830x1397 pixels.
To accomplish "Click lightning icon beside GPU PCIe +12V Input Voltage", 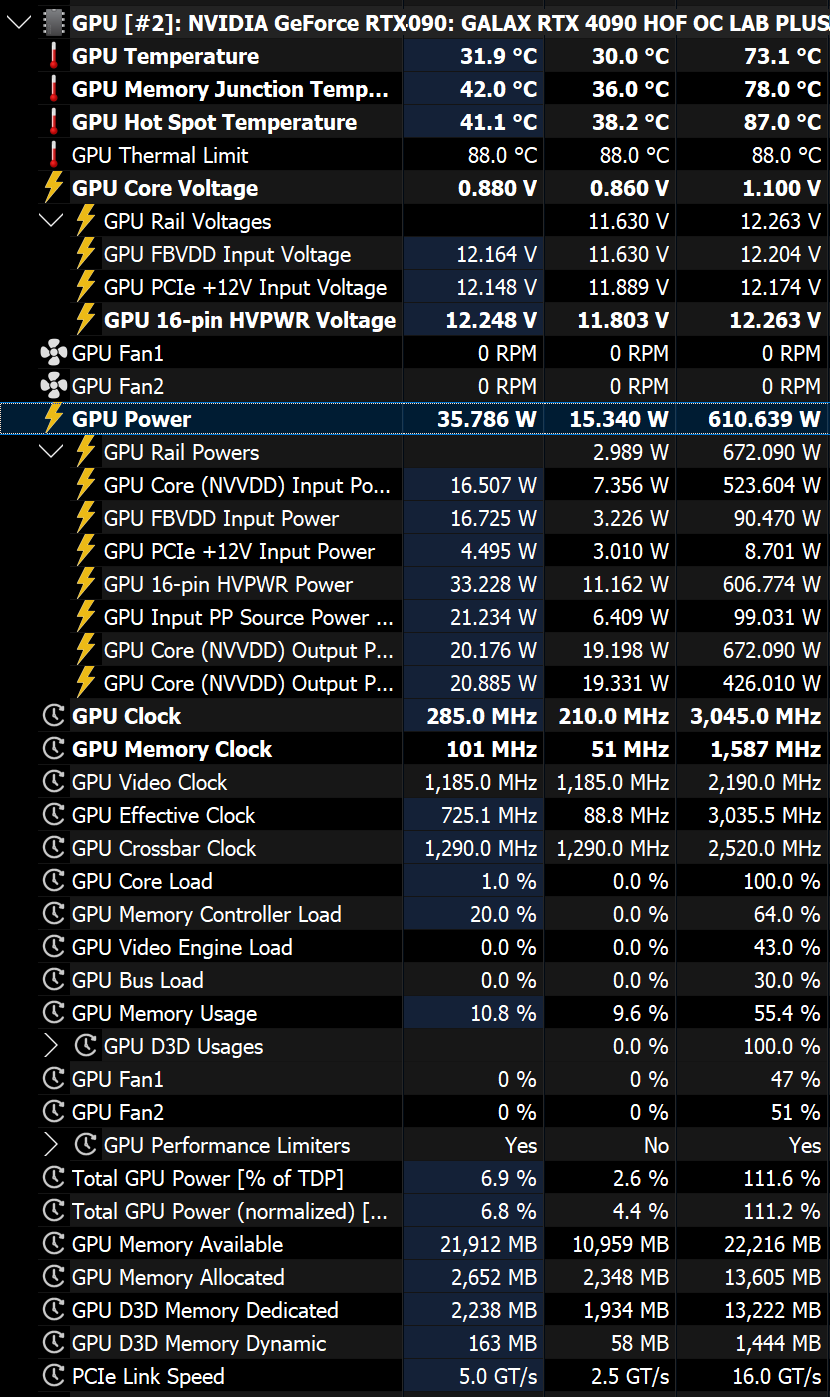I will (x=86, y=287).
